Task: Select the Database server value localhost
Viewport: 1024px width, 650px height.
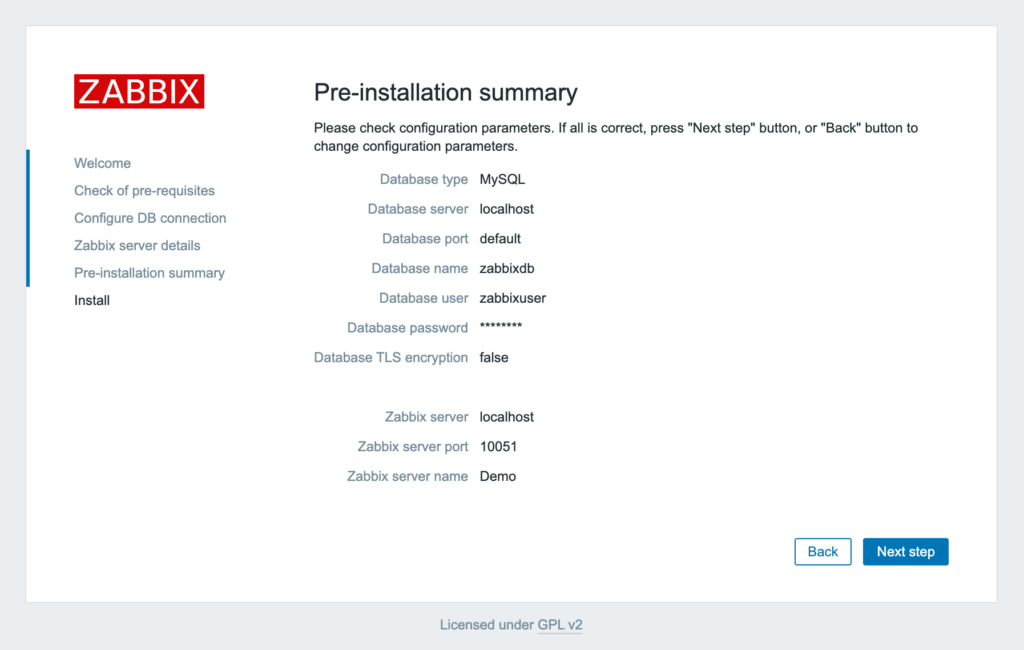Action: click(x=505, y=209)
